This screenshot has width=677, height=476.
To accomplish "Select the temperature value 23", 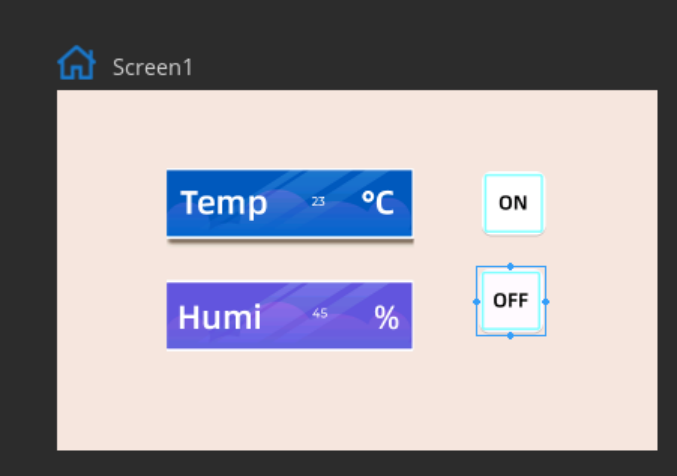I will click(x=318, y=201).
